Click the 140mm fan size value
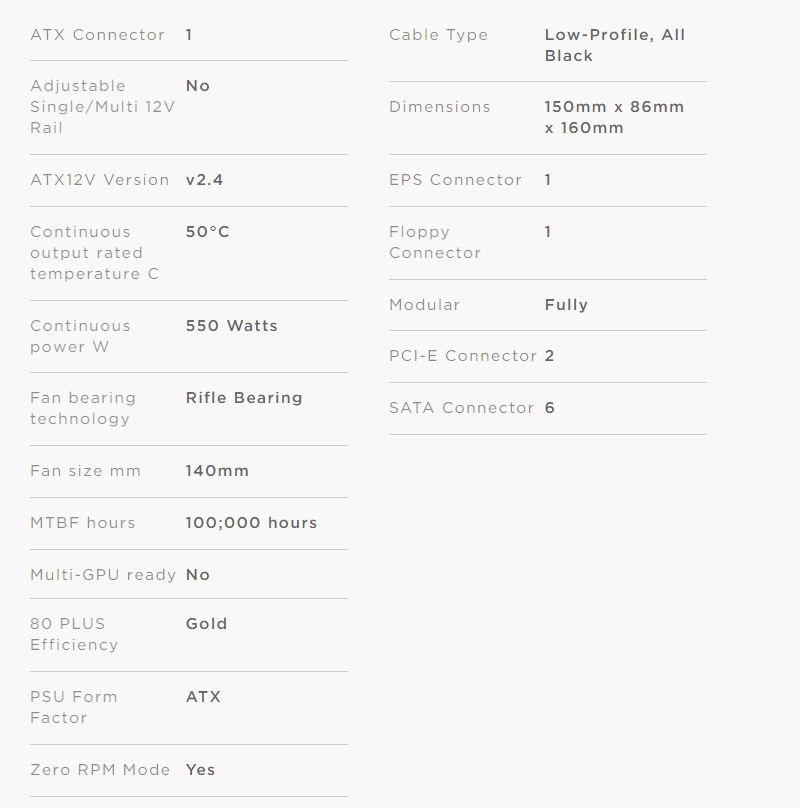The height and width of the screenshot is (808, 800). (x=217, y=471)
